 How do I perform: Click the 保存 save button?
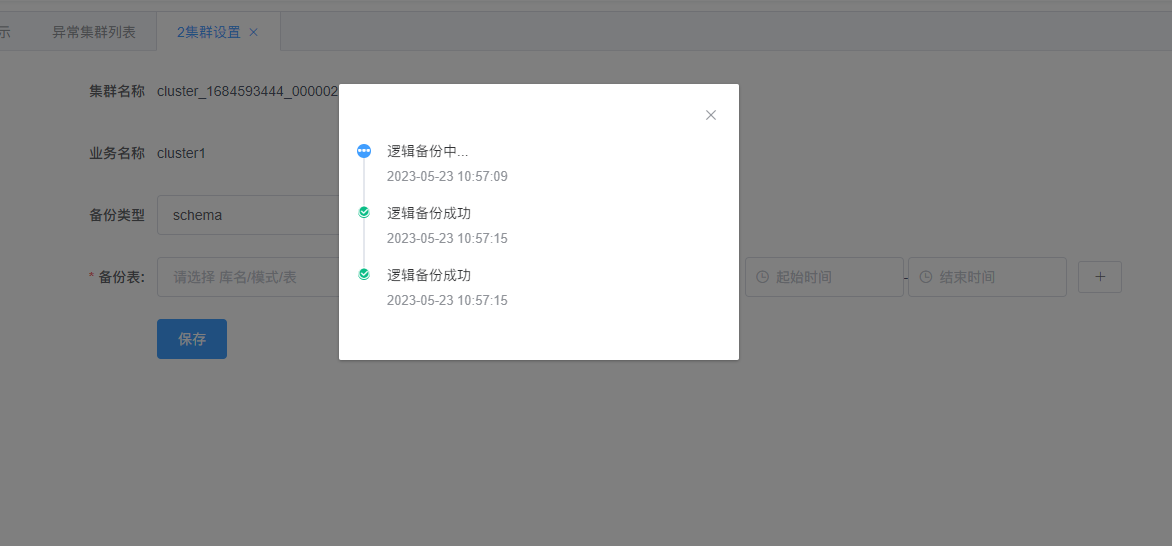click(192, 339)
